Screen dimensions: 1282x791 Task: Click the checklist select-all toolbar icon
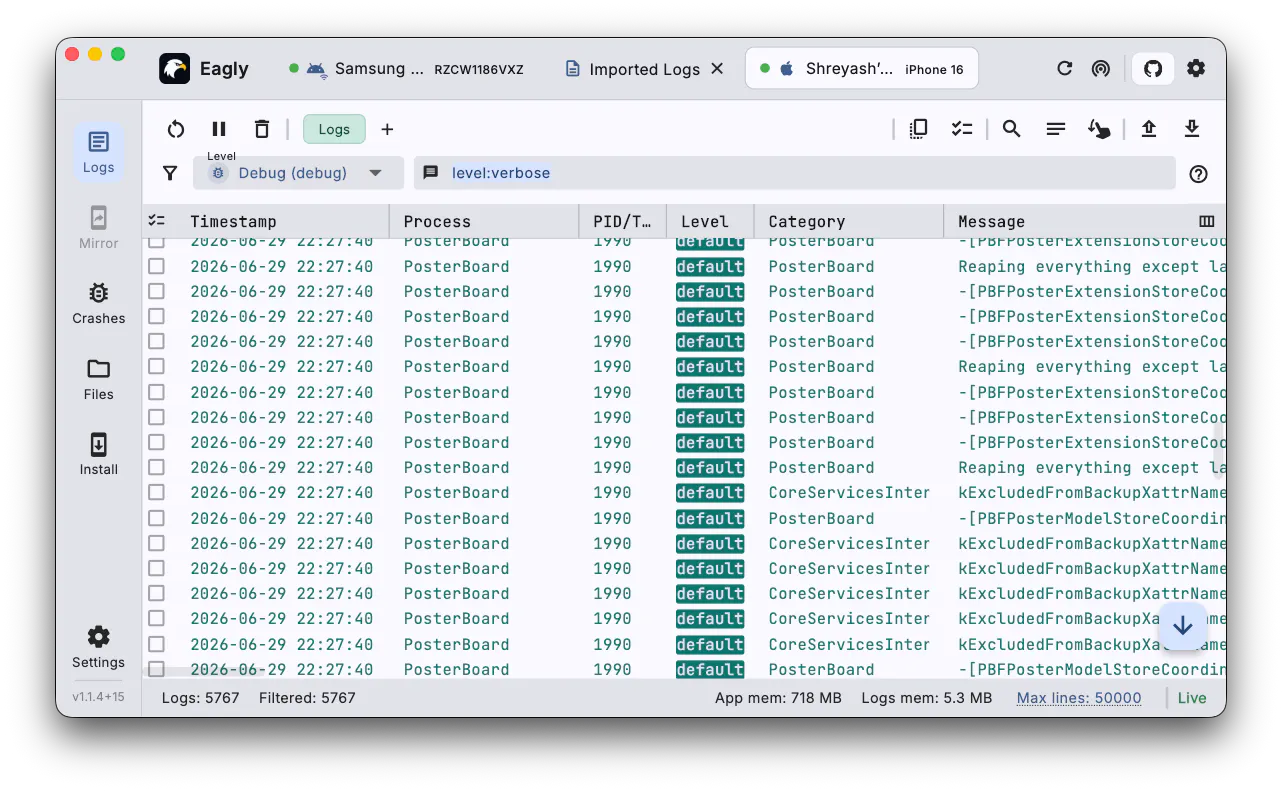point(962,129)
